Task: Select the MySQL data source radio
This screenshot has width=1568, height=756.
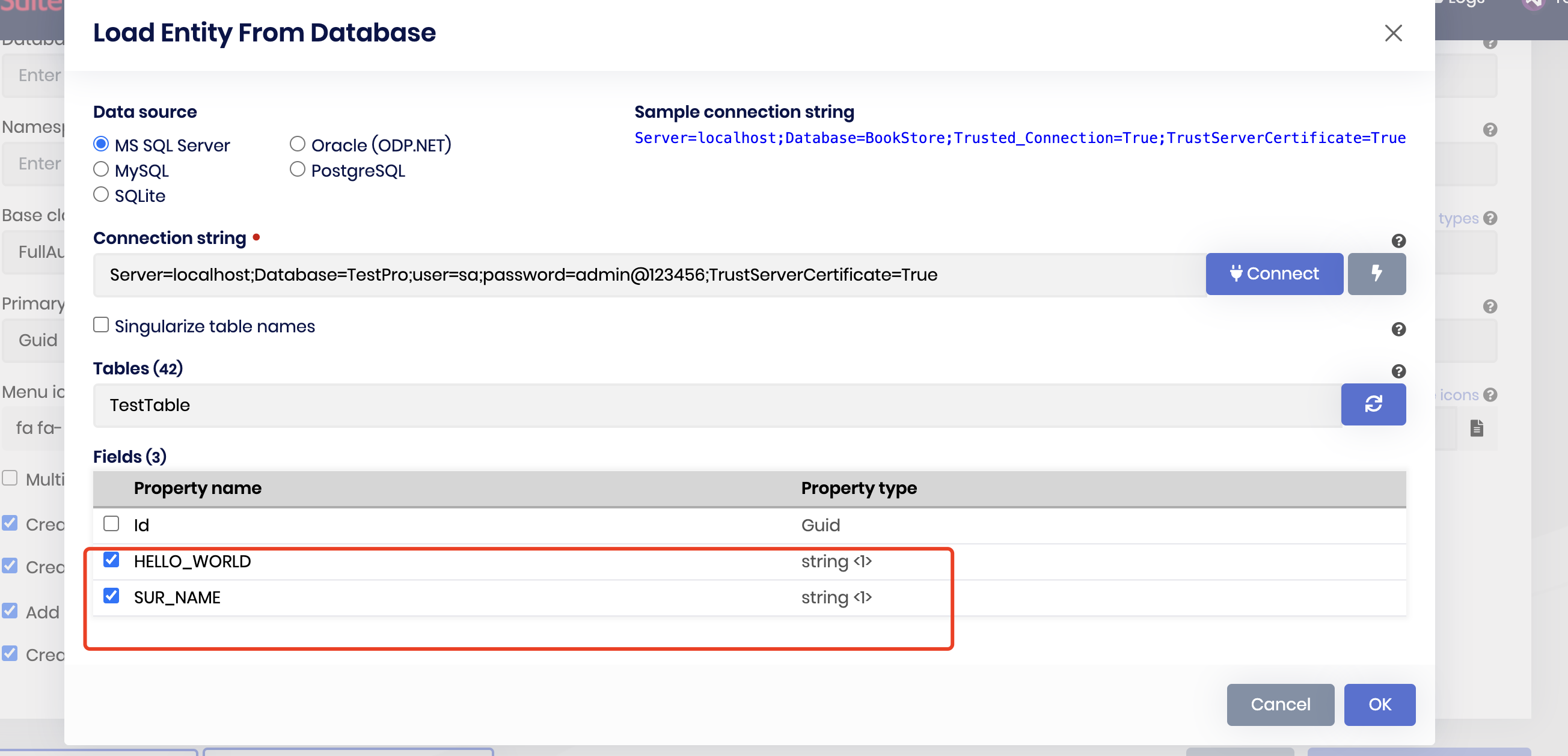Action: pyautogui.click(x=101, y=169)
